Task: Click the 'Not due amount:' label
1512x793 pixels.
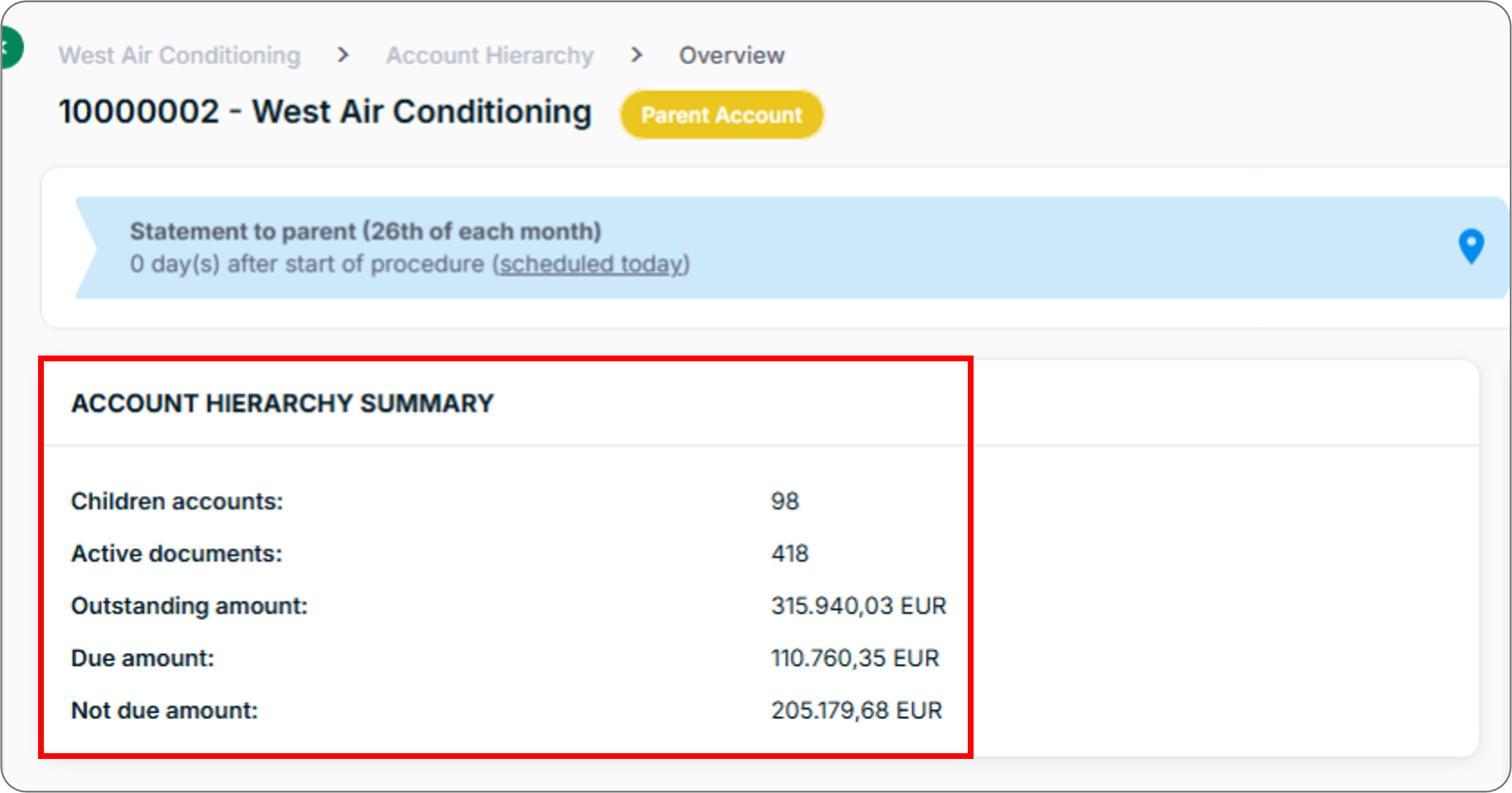Action: (x=164, y=710)
